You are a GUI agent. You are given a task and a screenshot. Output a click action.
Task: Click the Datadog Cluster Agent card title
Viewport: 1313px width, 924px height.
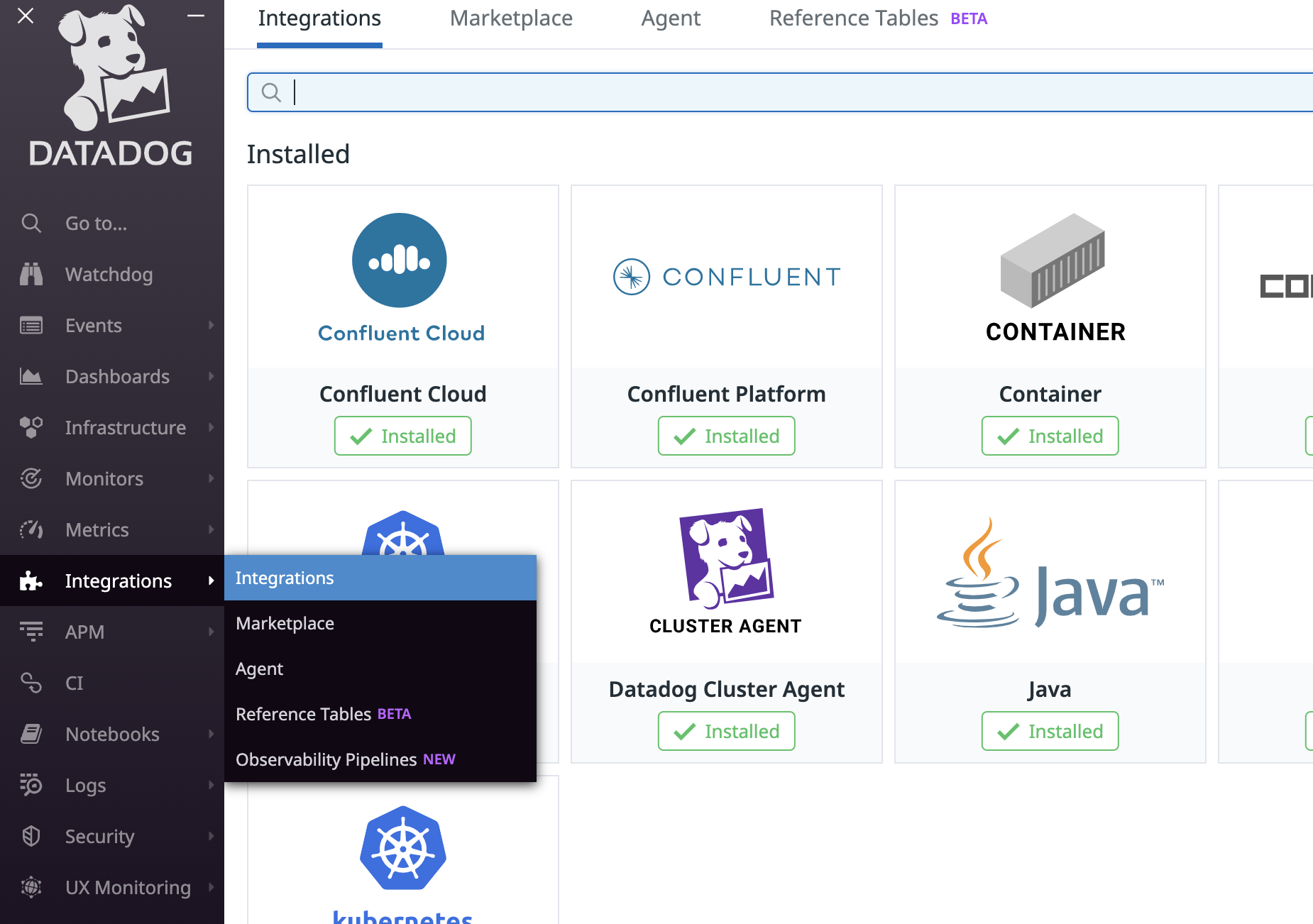[x=726, y=689]
